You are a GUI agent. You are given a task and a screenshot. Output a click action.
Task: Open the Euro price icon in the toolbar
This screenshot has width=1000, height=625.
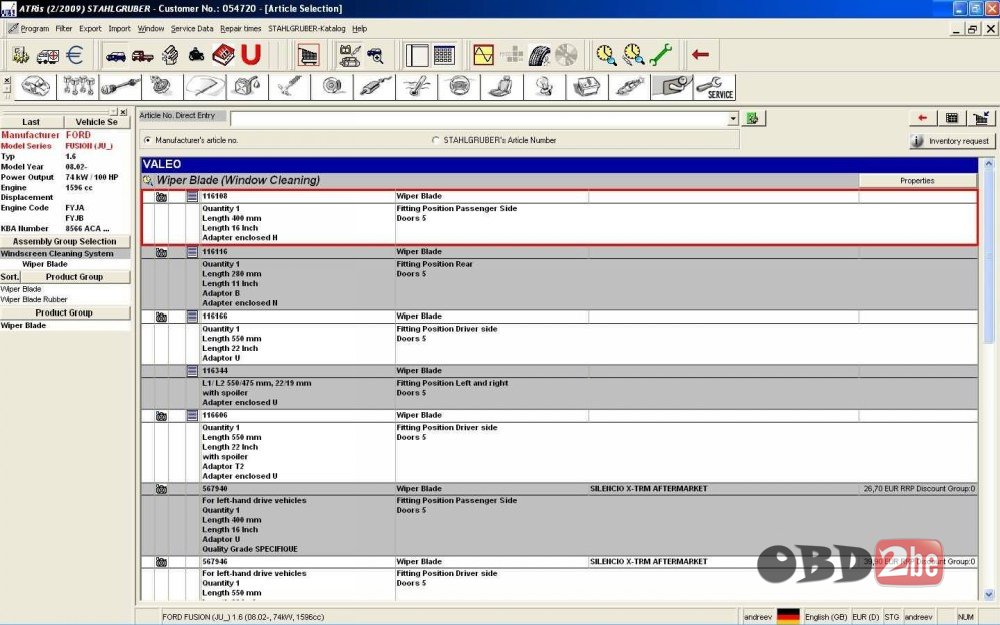[75, 55]
